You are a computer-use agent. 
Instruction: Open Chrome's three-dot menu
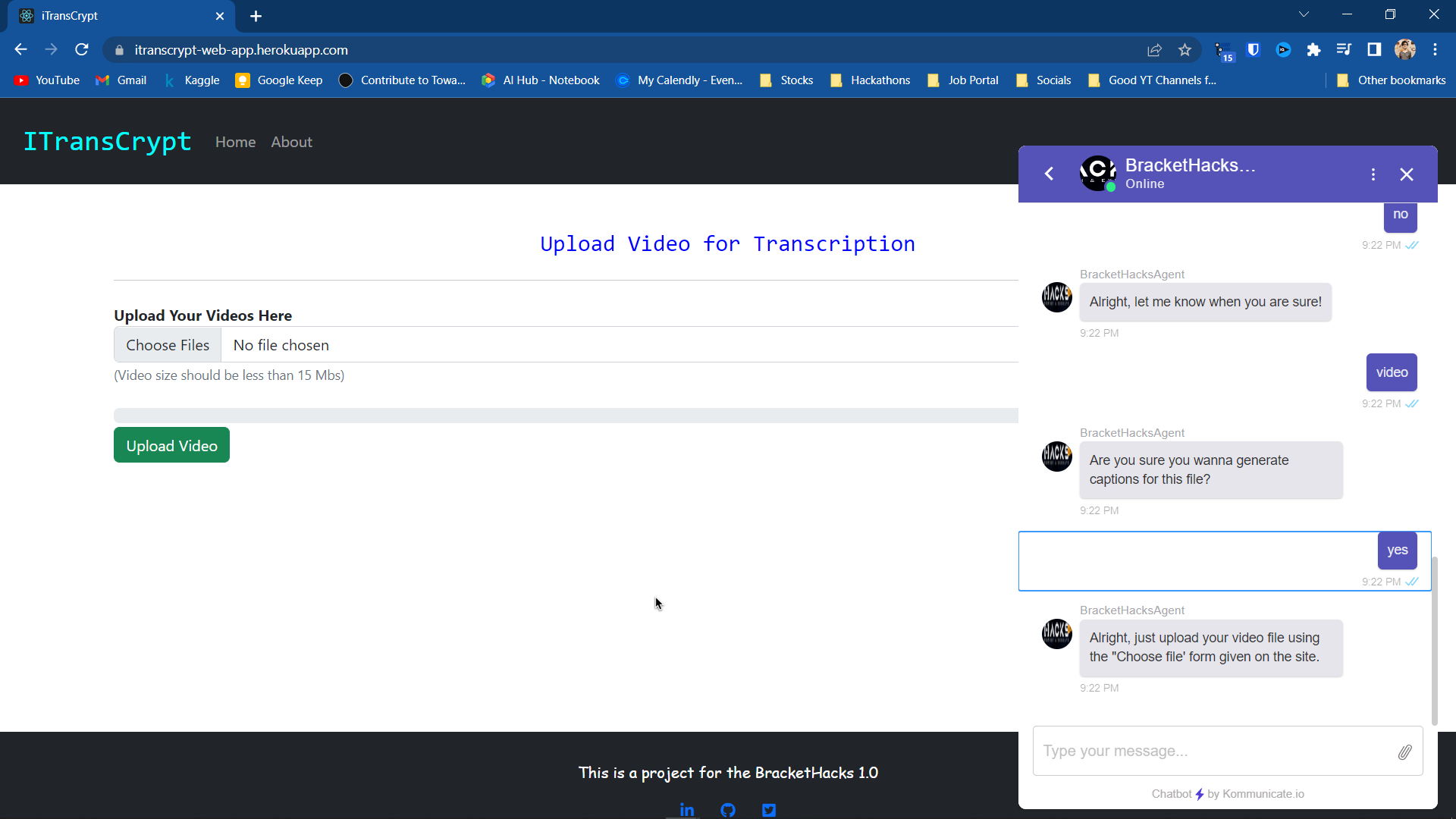[x=1435, y=50]
